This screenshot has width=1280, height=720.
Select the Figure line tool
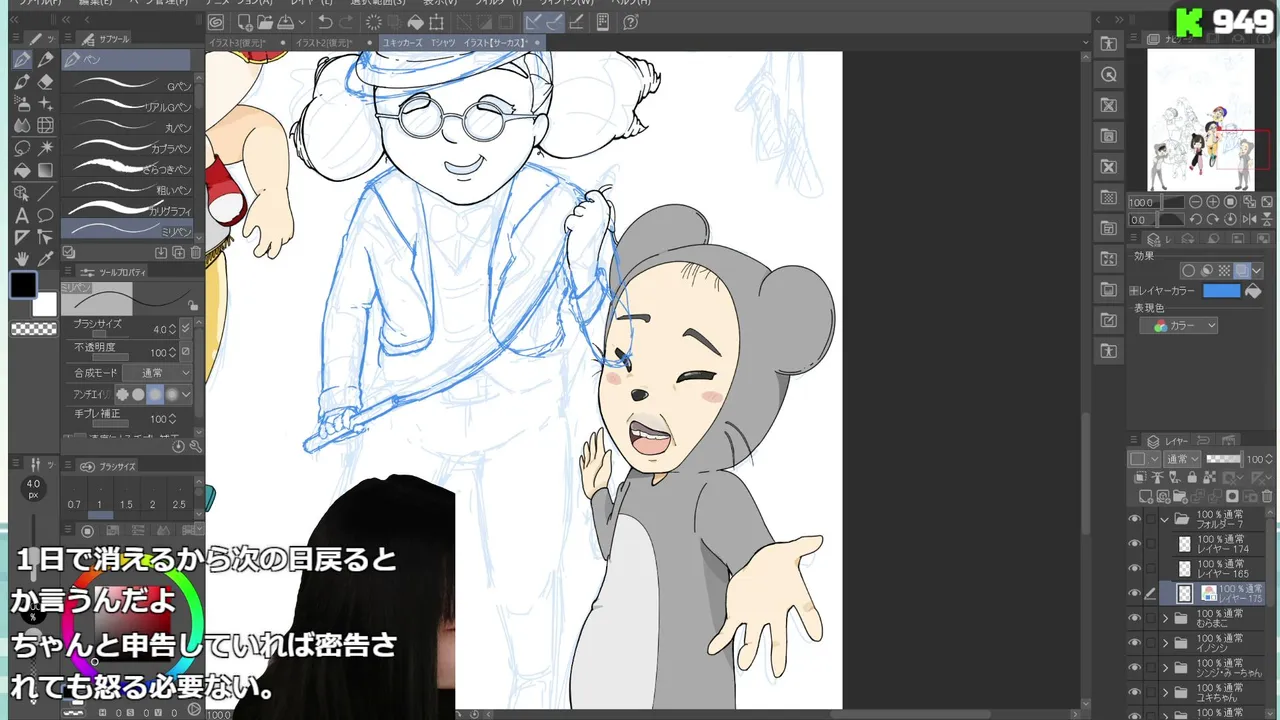[x=45, y=193]
